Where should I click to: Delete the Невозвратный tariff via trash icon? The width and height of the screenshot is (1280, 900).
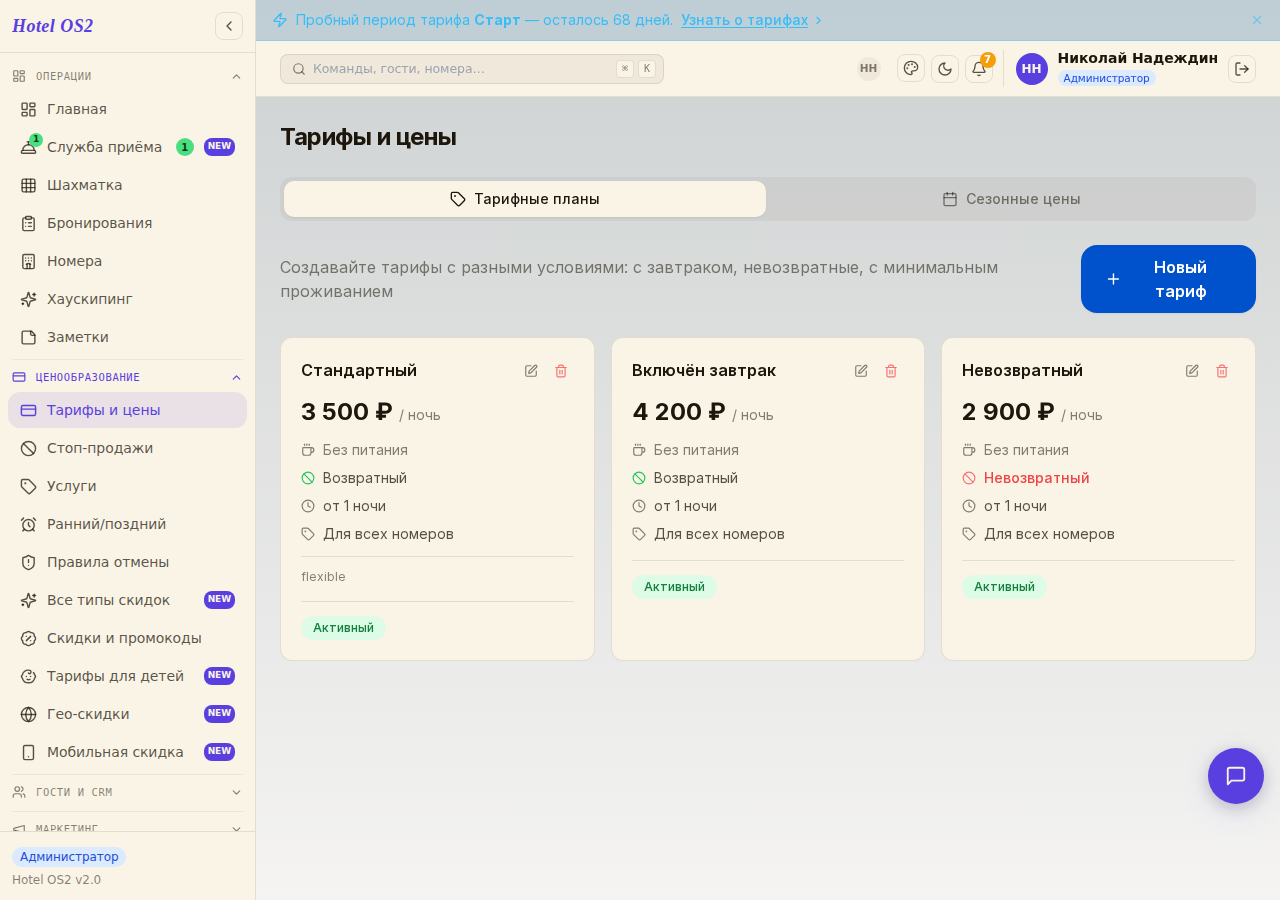click(1222, 371)
